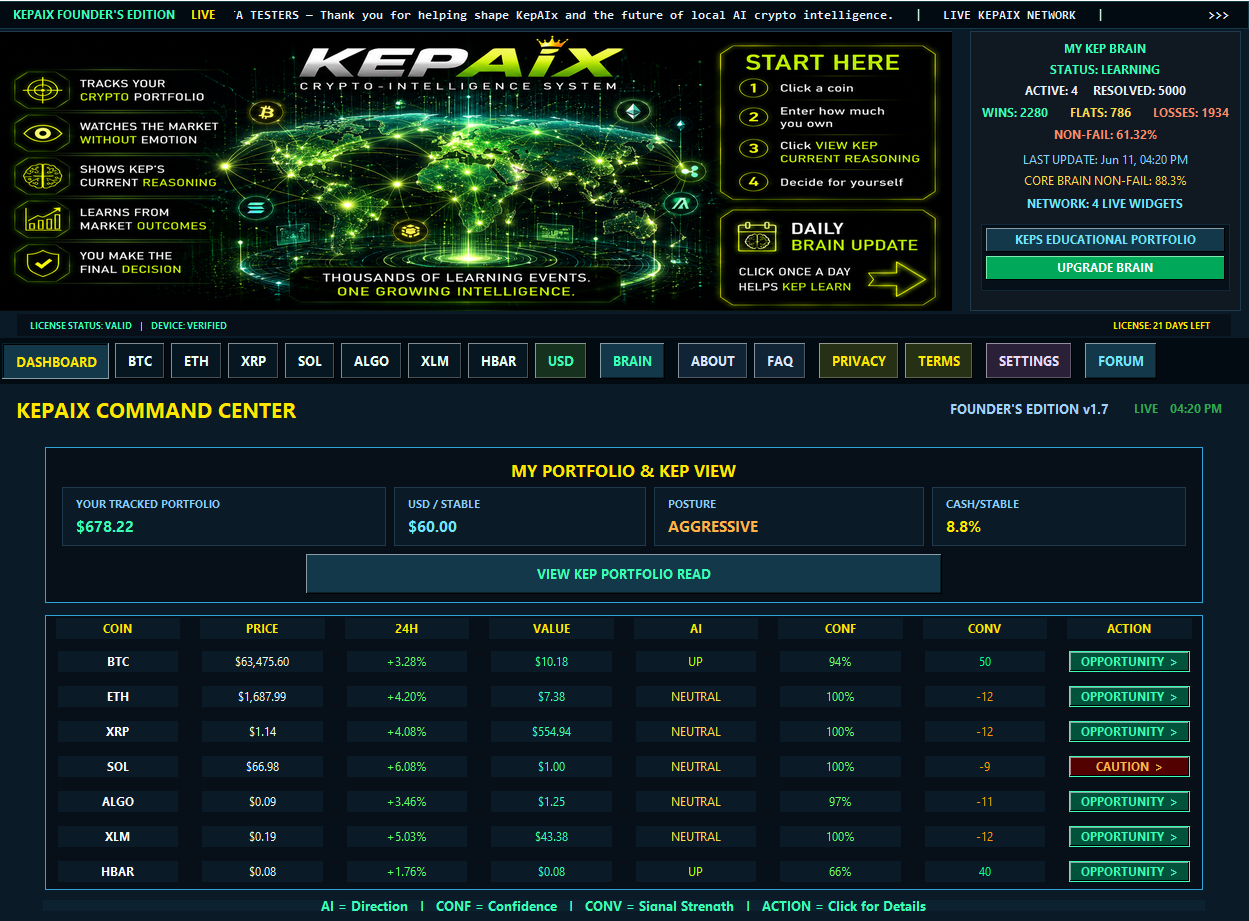Screen dimensions: 1249x921
Task: Click OPPORTUNITY button in ALGO row
Action: click(1129, 802)
